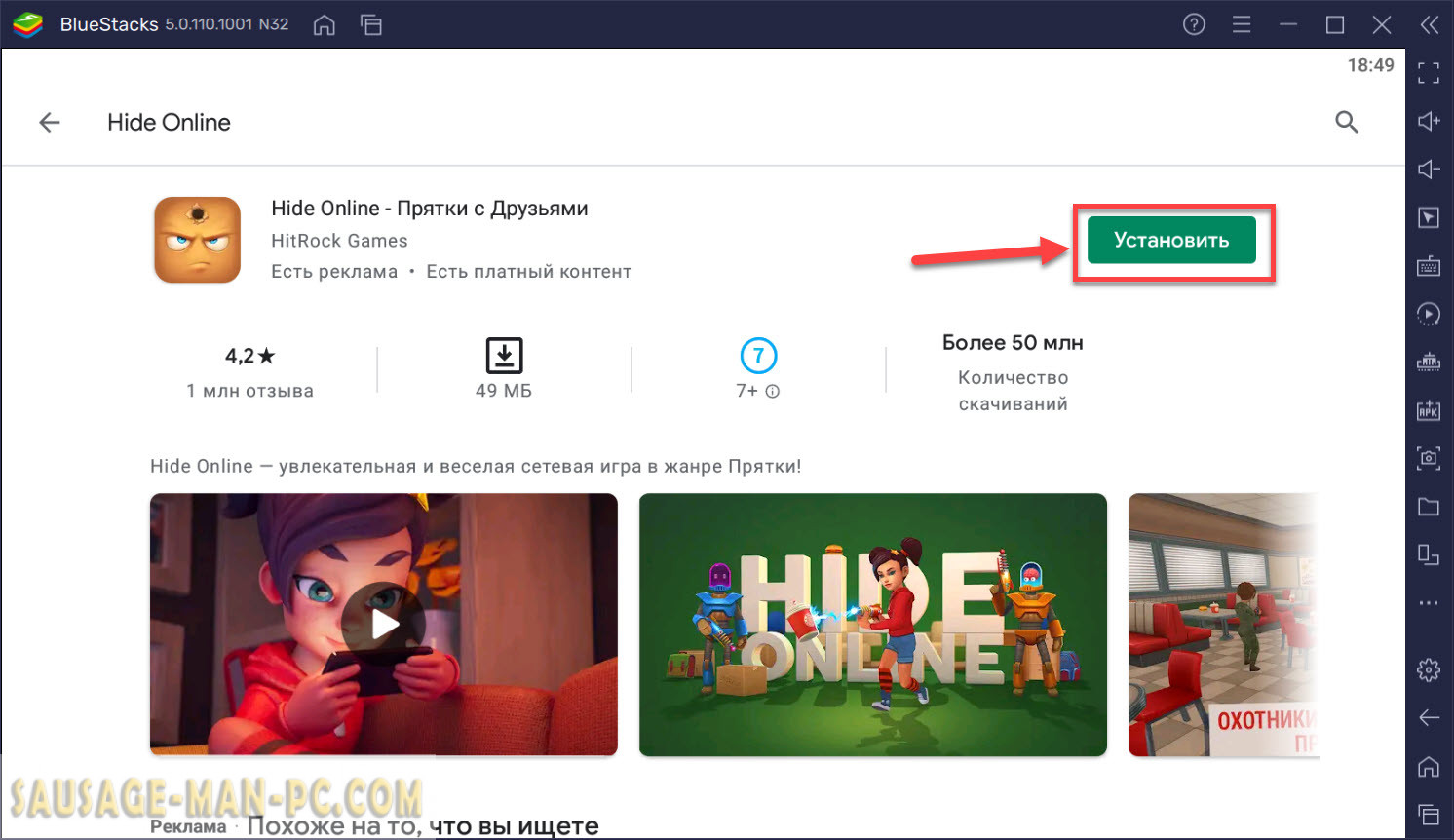Click the BlueStacks home icon in title bar
The image size is (1454, 840).
coord(325,24)
